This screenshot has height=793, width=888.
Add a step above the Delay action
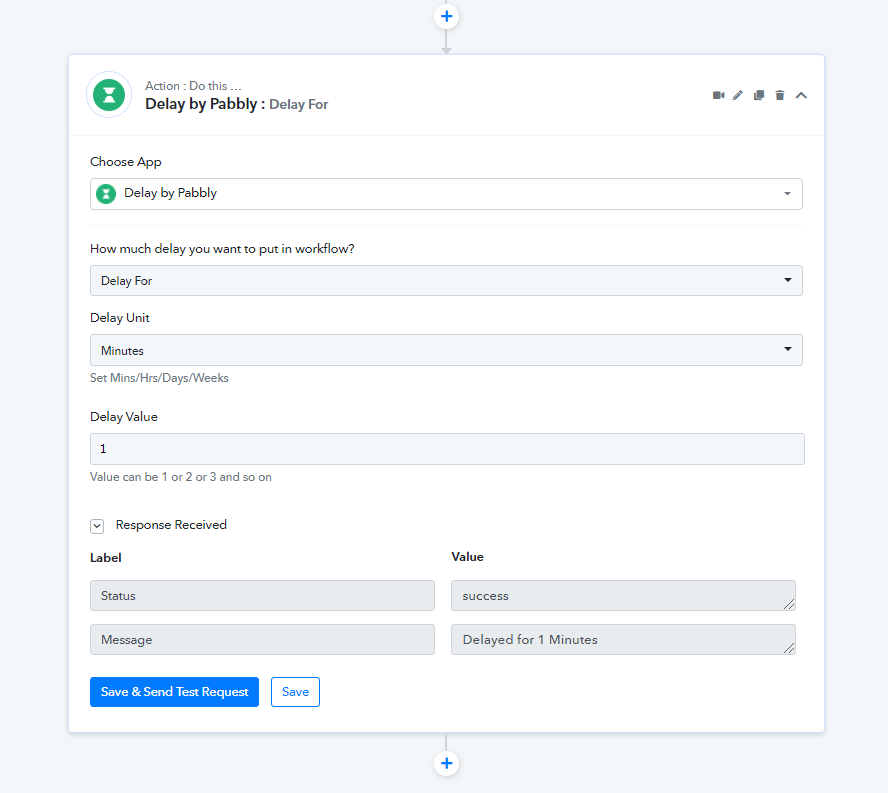tap(446, 16)
